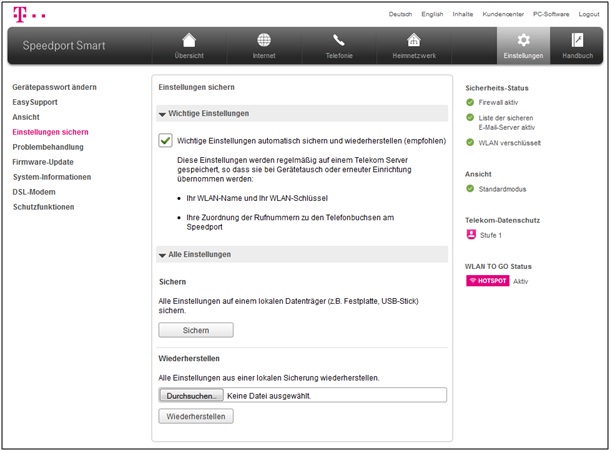Viewport: 611px width, 451px height.
Task: Open DSL-Modem in sidebar
Action: (34, 192)
